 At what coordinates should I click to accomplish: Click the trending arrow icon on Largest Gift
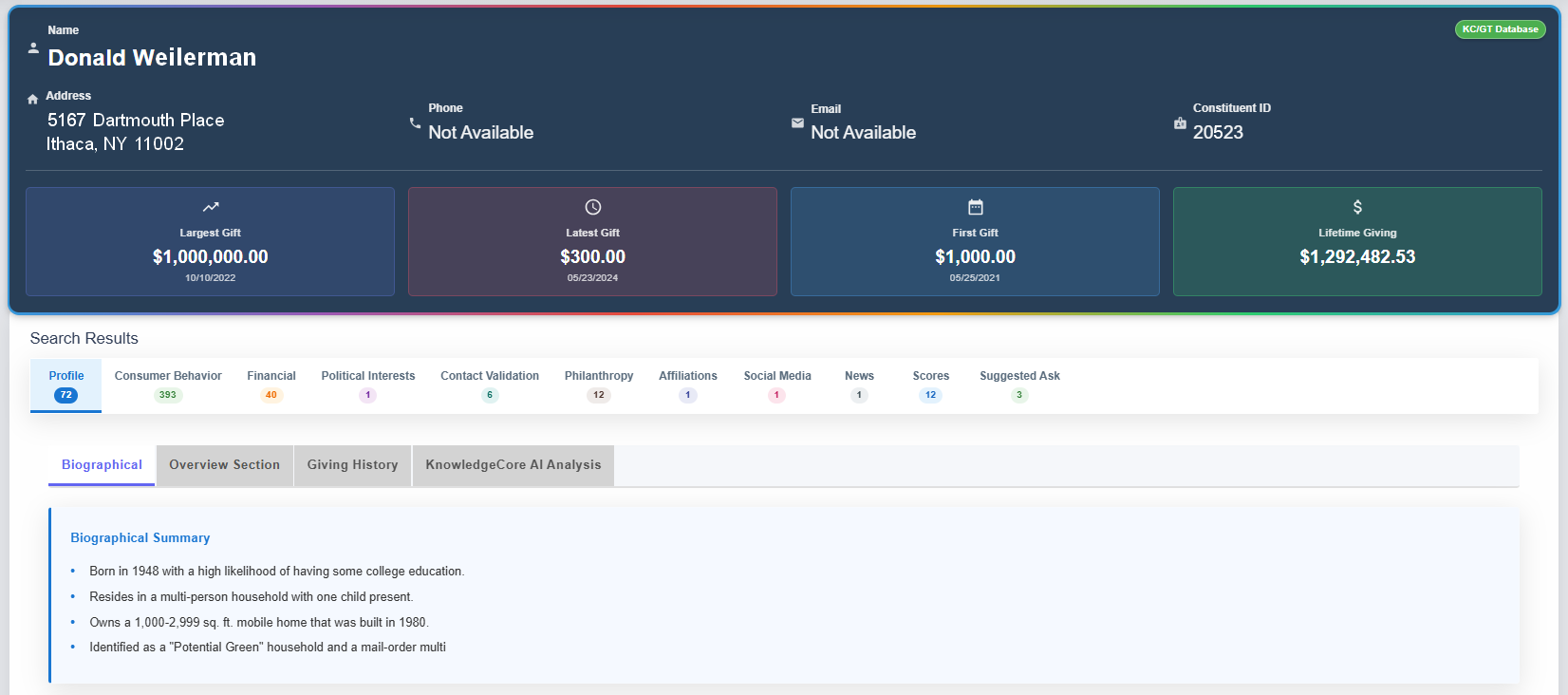(x=211, y=207)
